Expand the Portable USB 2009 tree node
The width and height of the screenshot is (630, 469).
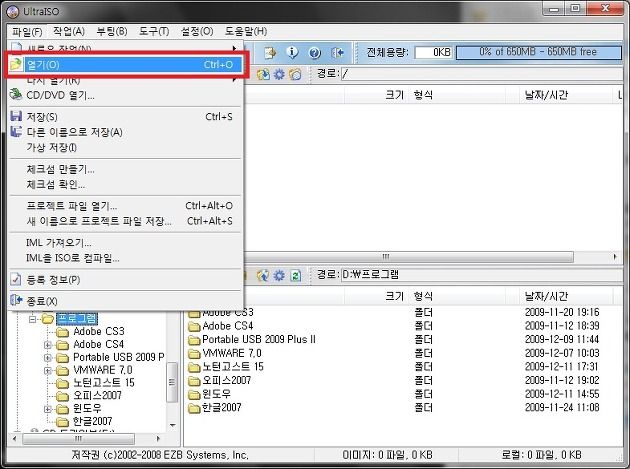pos(48,358)
